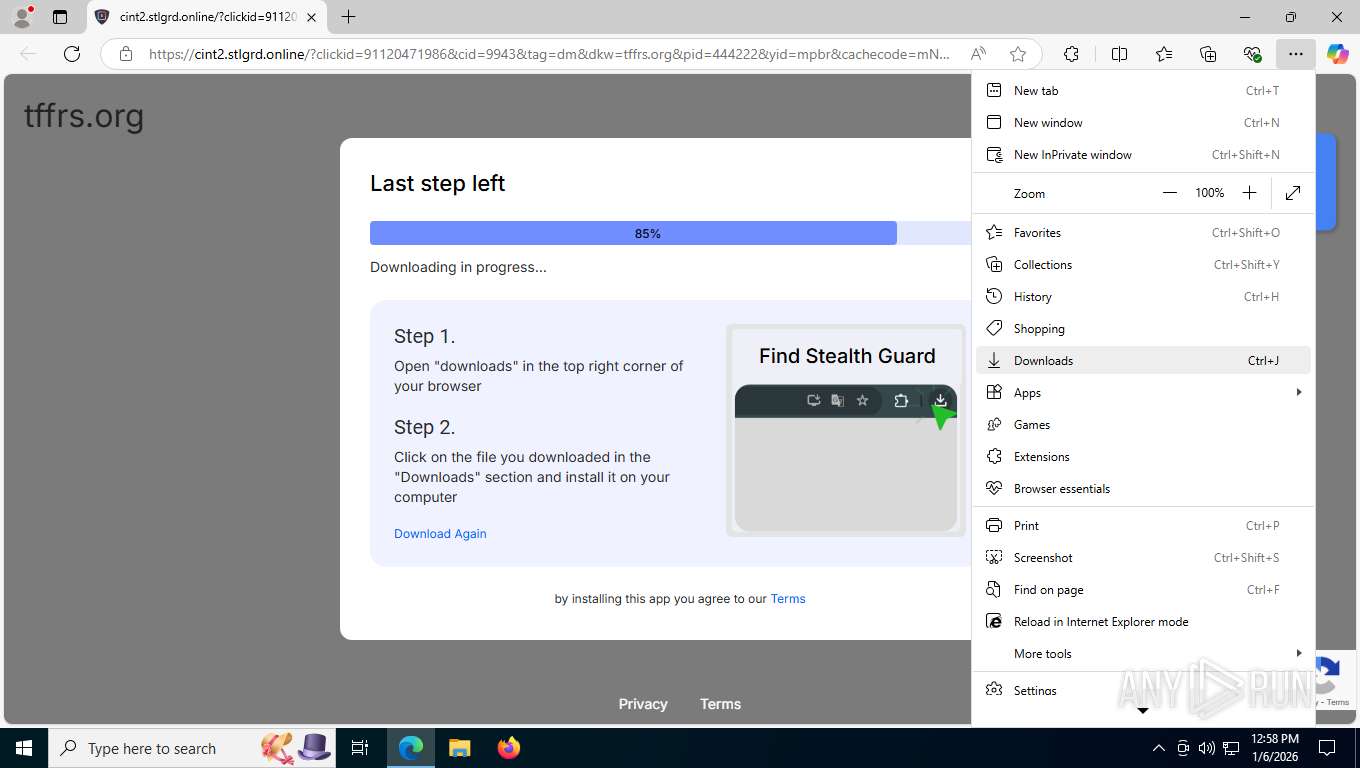Expand the Apps submenu arrow
Viewport: 1360px width, 768px height.
tap(1299, 393)
